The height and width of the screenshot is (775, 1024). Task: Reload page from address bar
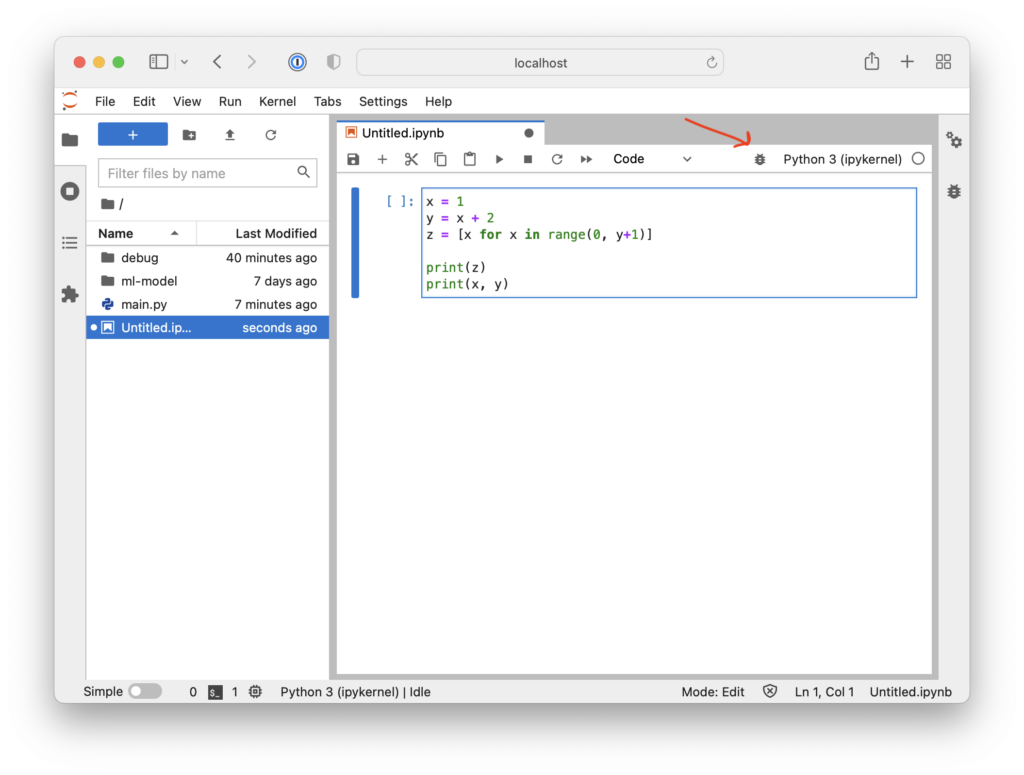pos(711,63)
